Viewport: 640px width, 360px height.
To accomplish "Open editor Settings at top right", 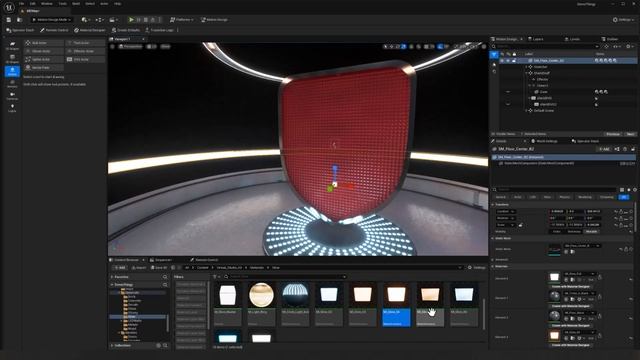I will pyautogui.click(x=624, y=20).
